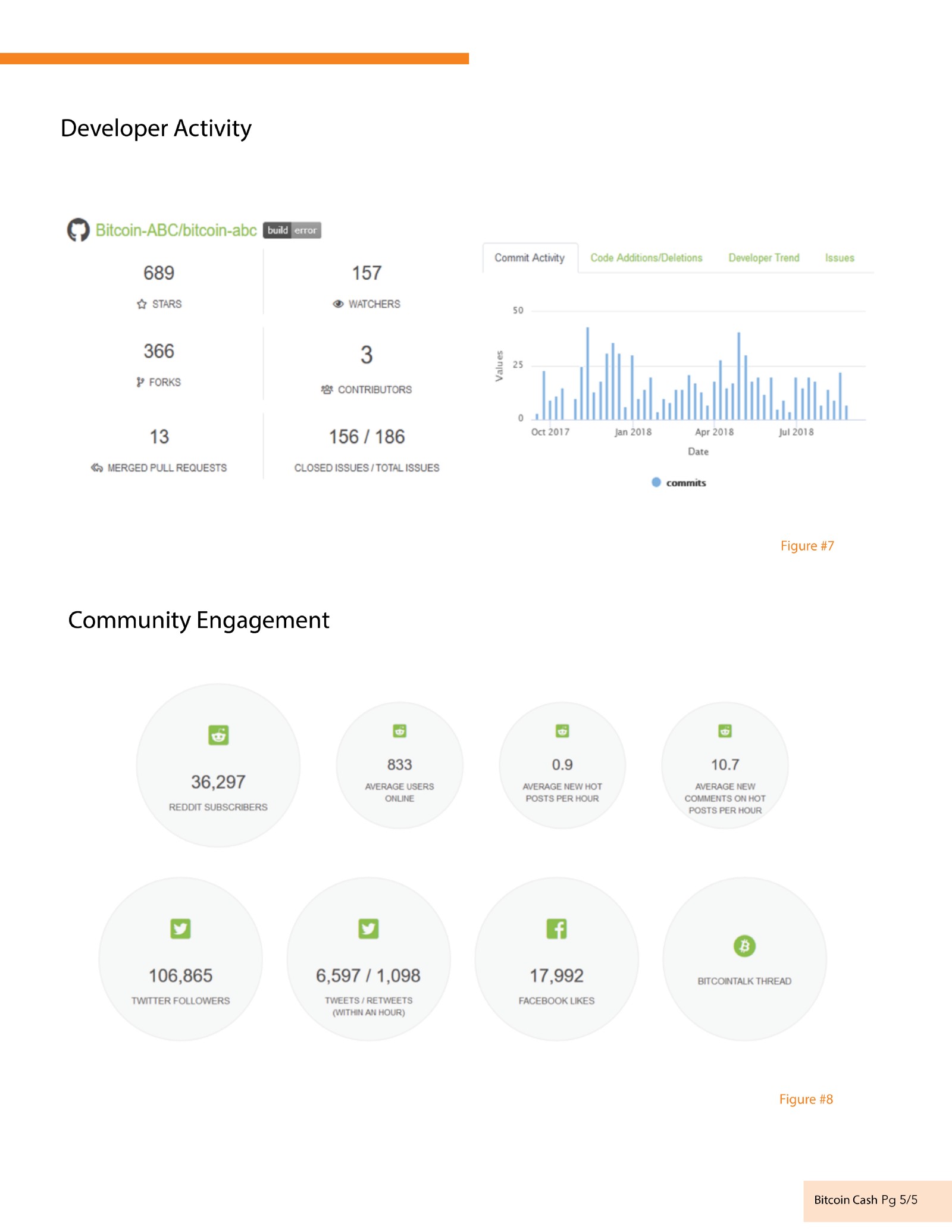This screenshot has height=1232, width=952.
Task: Click the merged pull requests icon
Action: [97, 468]
